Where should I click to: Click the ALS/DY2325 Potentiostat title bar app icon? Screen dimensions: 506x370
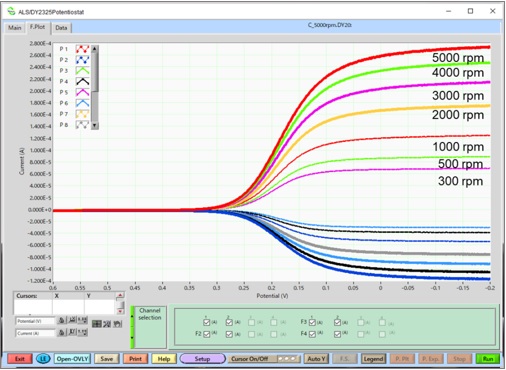pyautogui.click(x=11, y=11)
